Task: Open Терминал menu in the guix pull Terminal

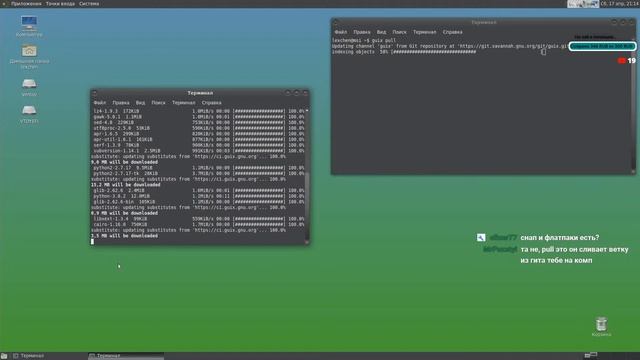Action: [424, 32]
